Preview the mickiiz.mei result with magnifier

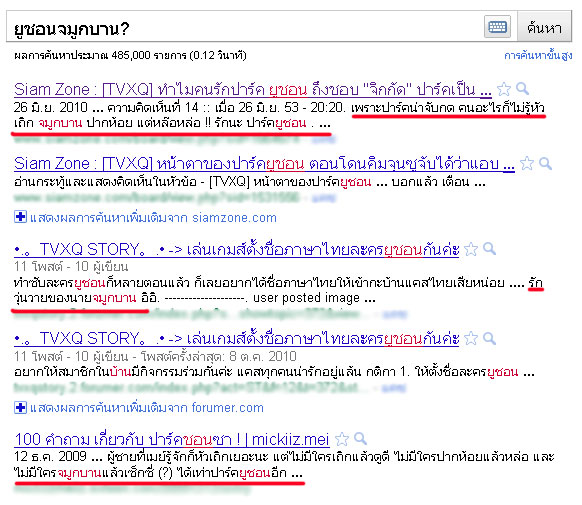(x=360, y=439)
